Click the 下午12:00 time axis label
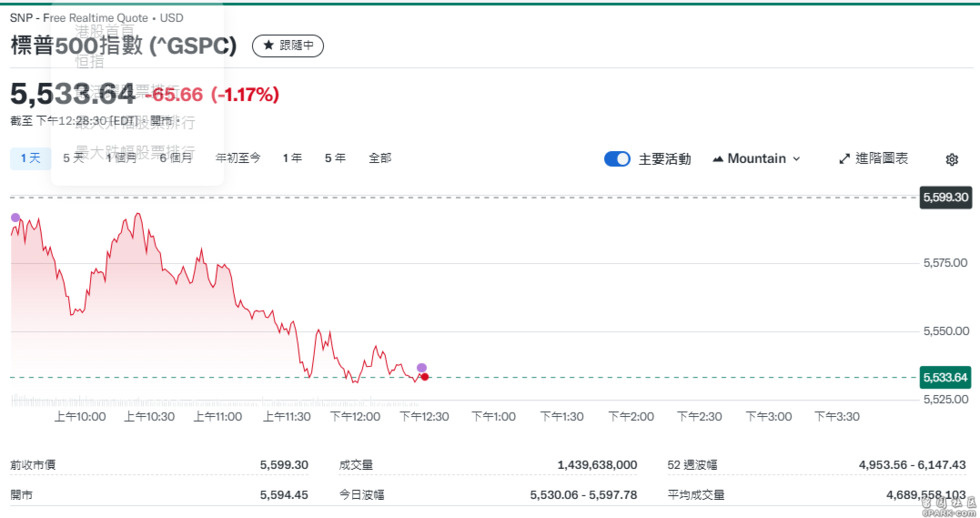The width and height of the screenshot is (980, 518). pos(355,417)
